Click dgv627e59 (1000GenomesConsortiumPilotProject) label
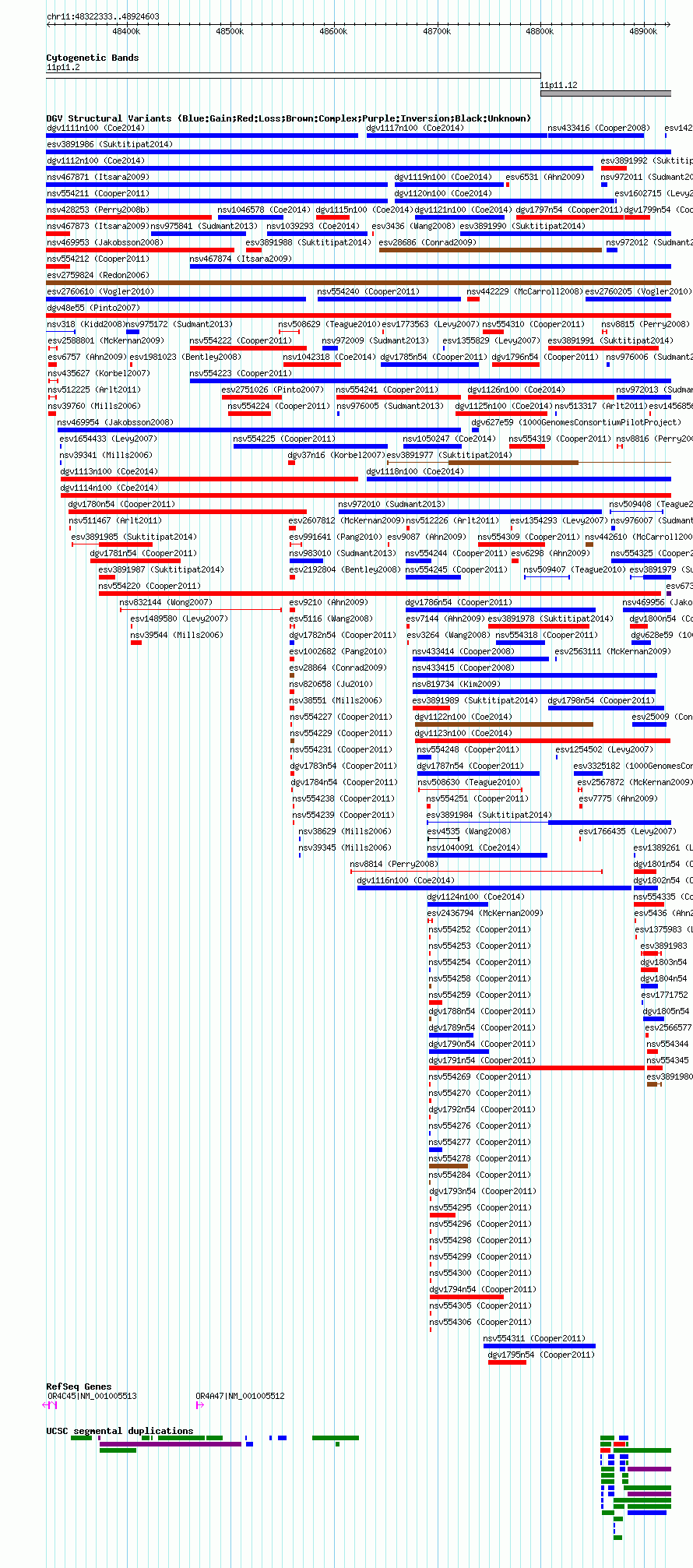Screen dimensions: 693x1568 [x=576, y=422]
